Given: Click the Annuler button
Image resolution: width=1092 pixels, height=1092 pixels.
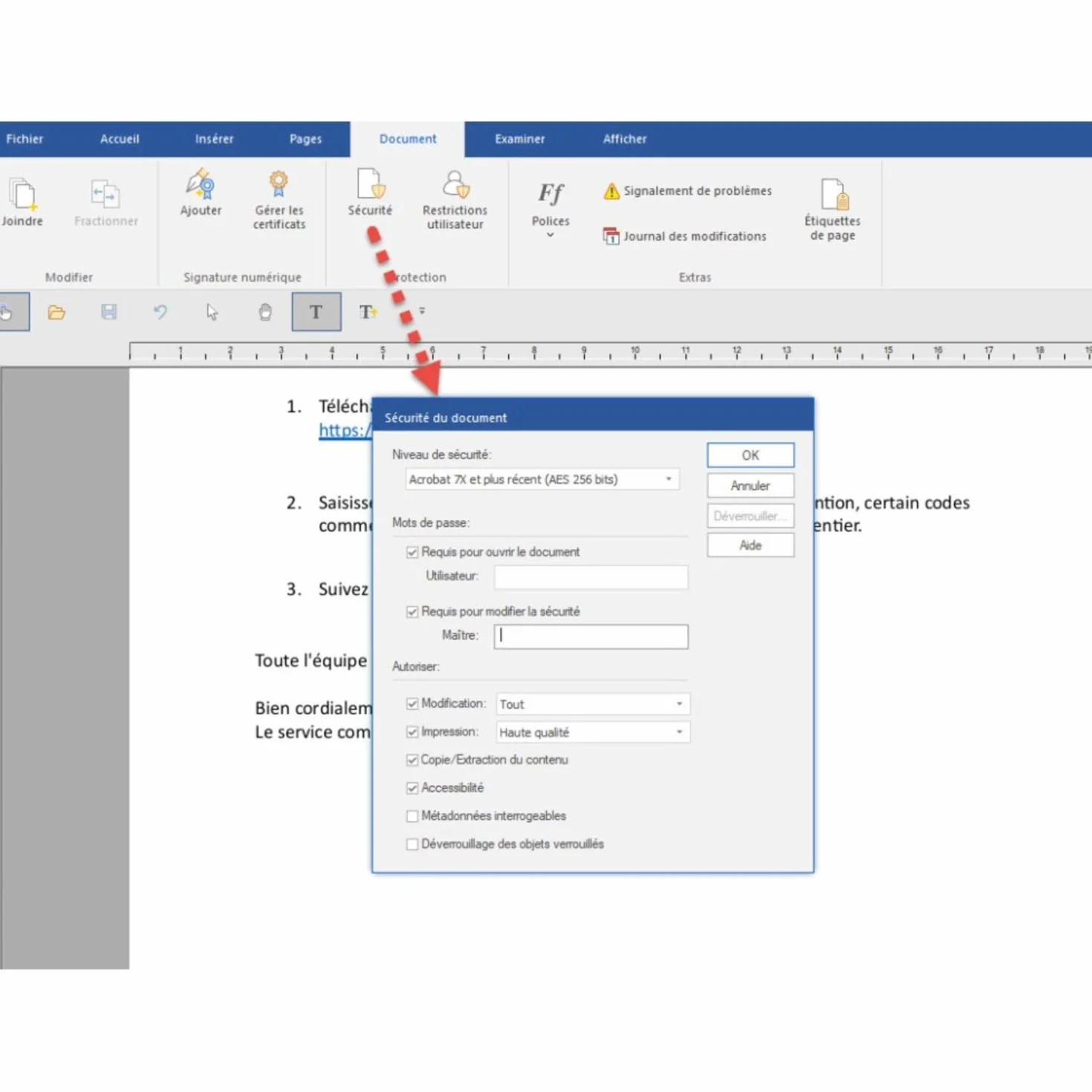Looking at the screenshot, I should 750,485.
